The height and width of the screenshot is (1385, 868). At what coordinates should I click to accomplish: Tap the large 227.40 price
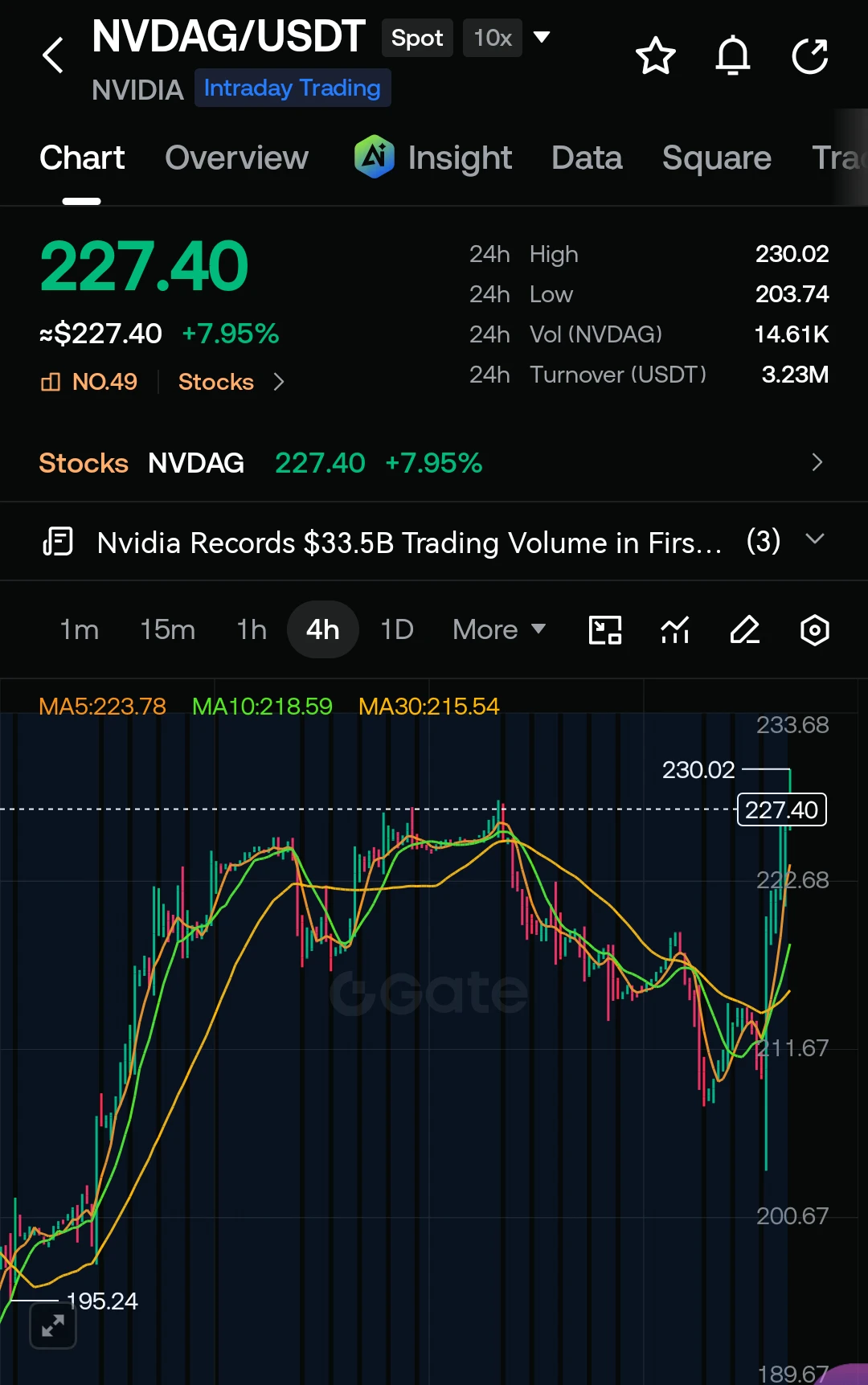pos(145,267)
